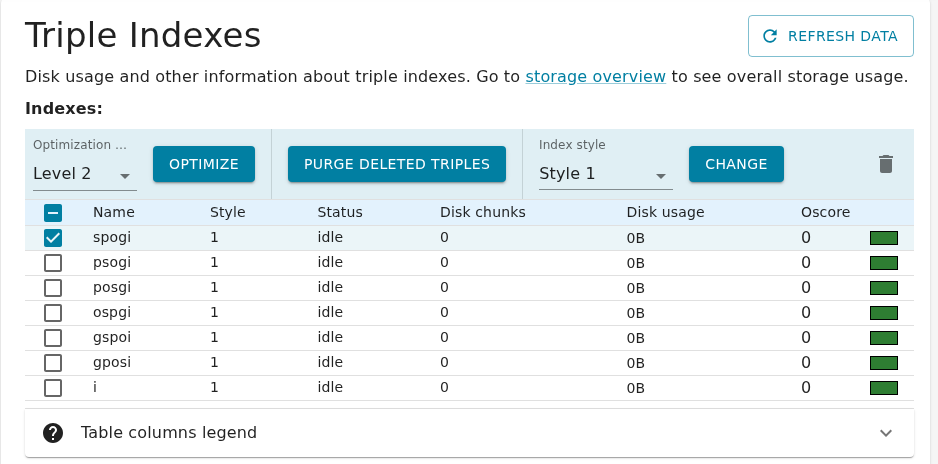Click the REFRESH DATA button

[x=831, y=36]
